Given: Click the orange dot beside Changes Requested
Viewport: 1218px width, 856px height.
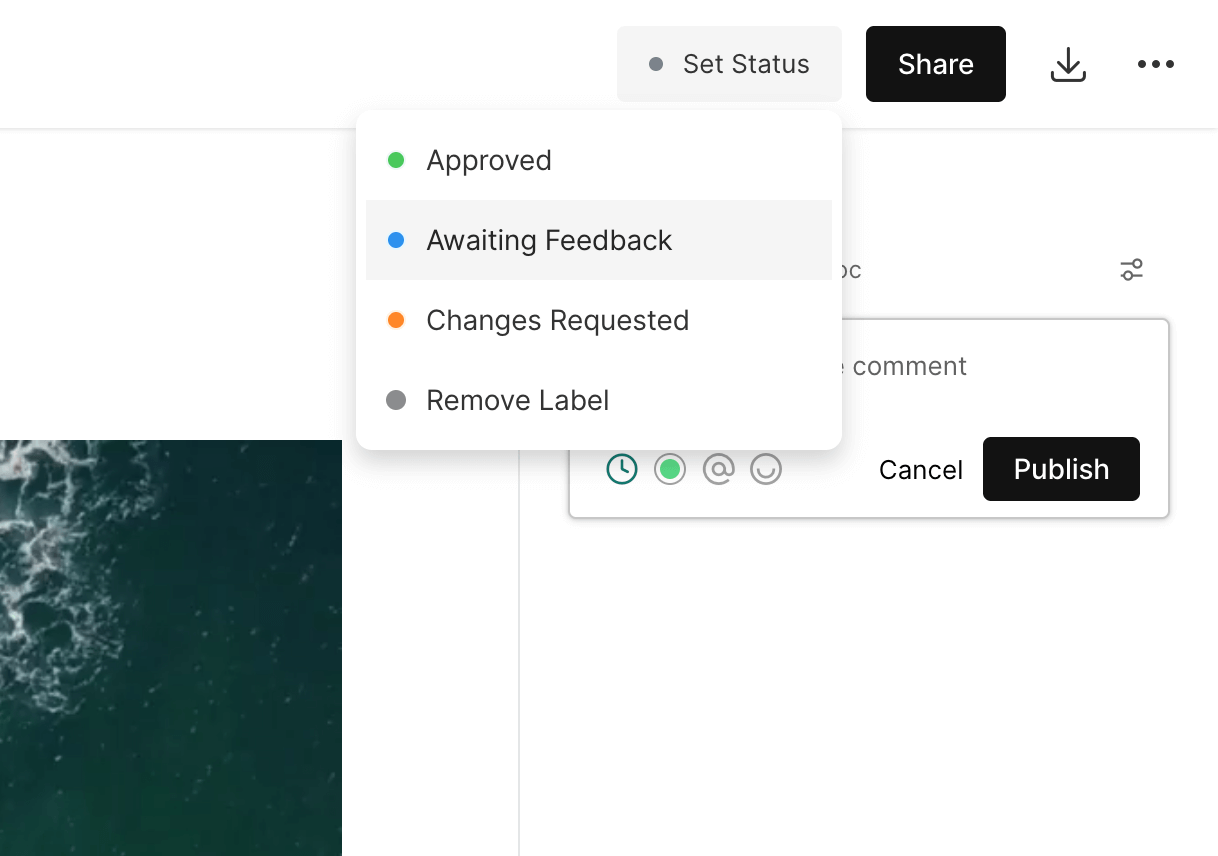Looking at the screenshot, I should coord(396,320).
